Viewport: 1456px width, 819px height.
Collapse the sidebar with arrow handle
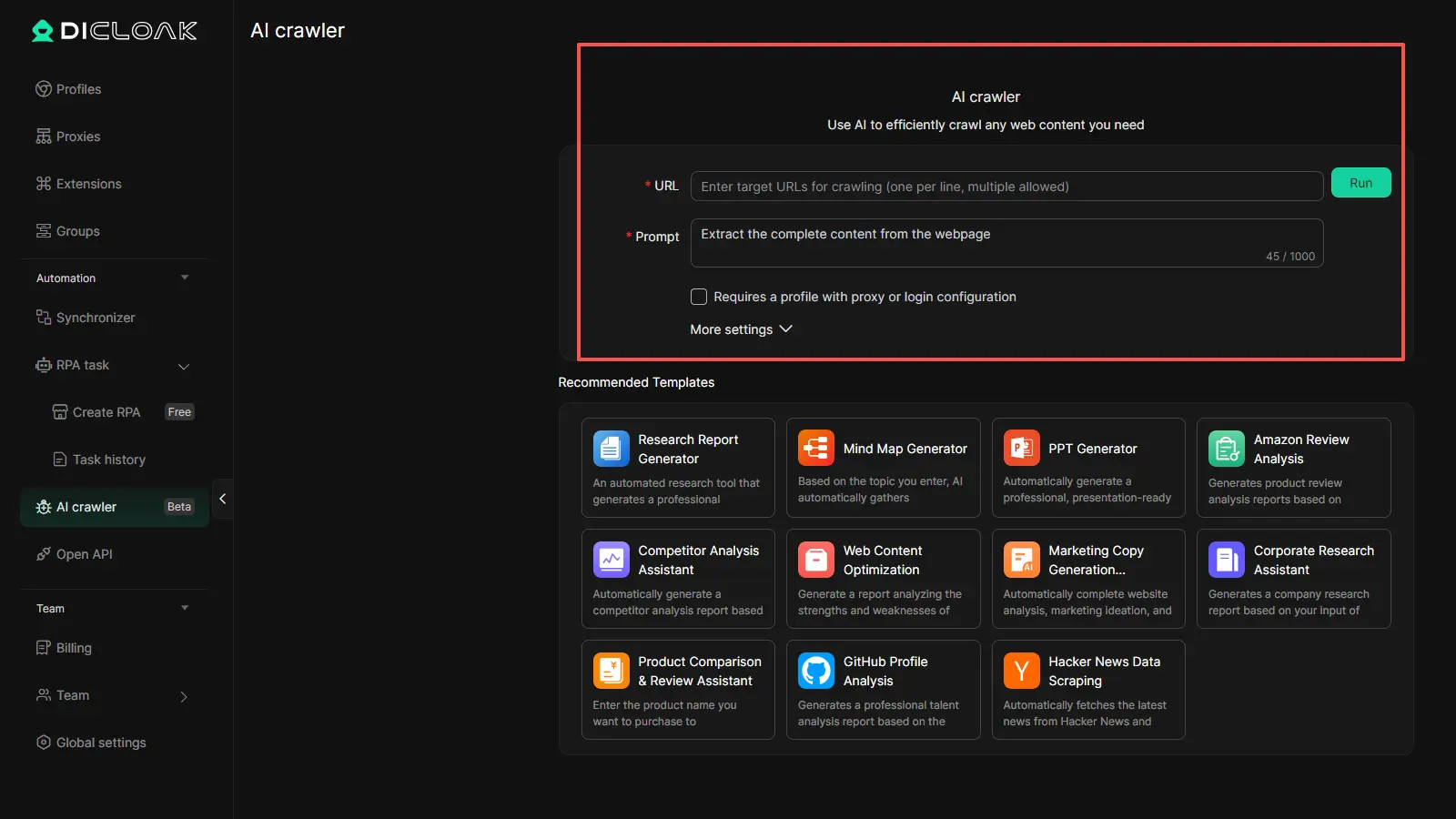pos(222,499)
